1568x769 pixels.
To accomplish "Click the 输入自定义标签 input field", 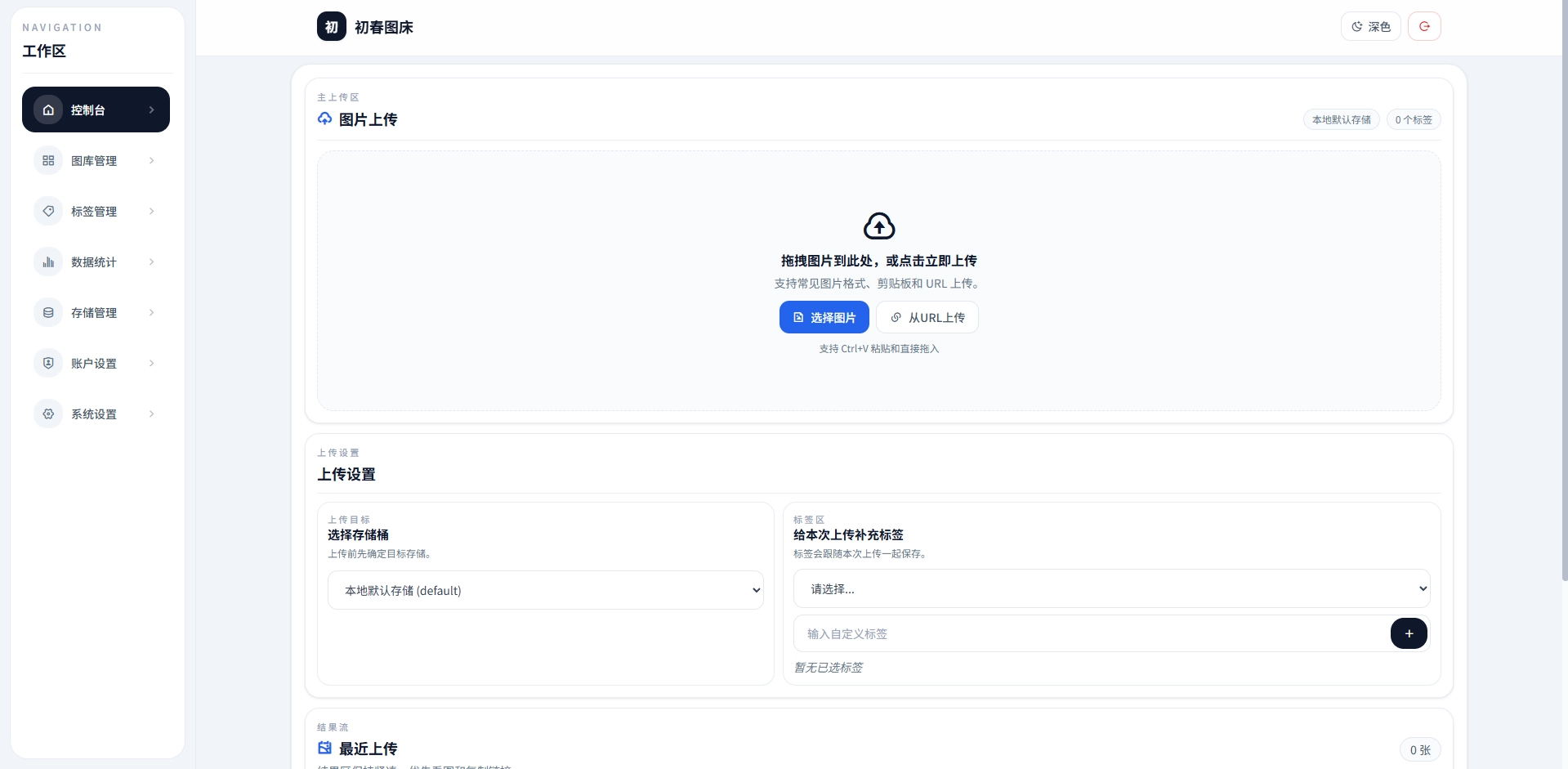I will [x=1092, y=633].
